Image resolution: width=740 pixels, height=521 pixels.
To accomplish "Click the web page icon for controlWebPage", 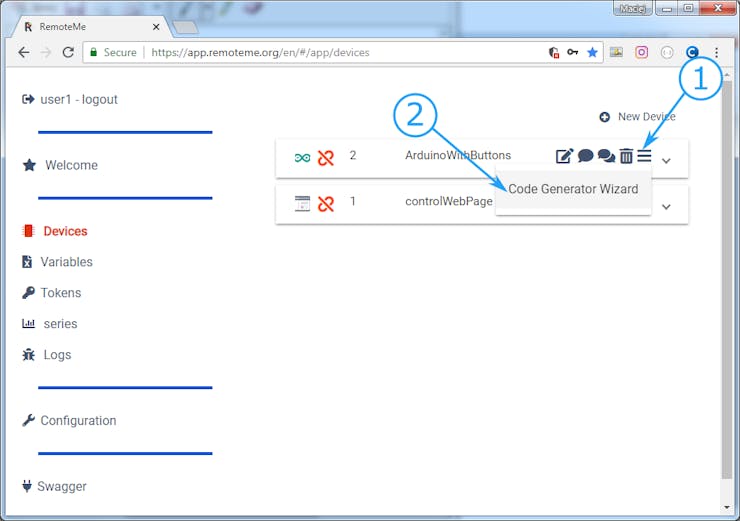I will [x=303, y=203].
